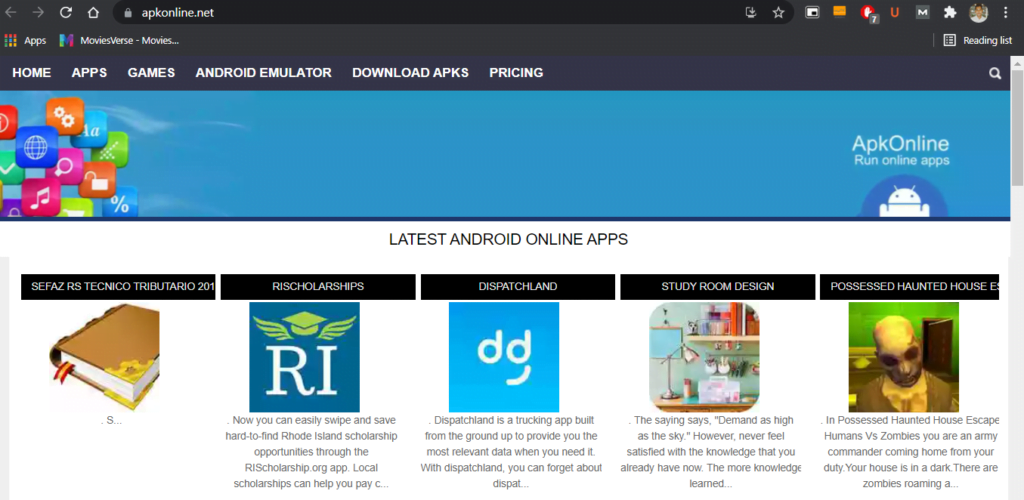The width and height of the screenshot is (1024, 500).
Task: Open the Reading list
Action: [978, 40]
